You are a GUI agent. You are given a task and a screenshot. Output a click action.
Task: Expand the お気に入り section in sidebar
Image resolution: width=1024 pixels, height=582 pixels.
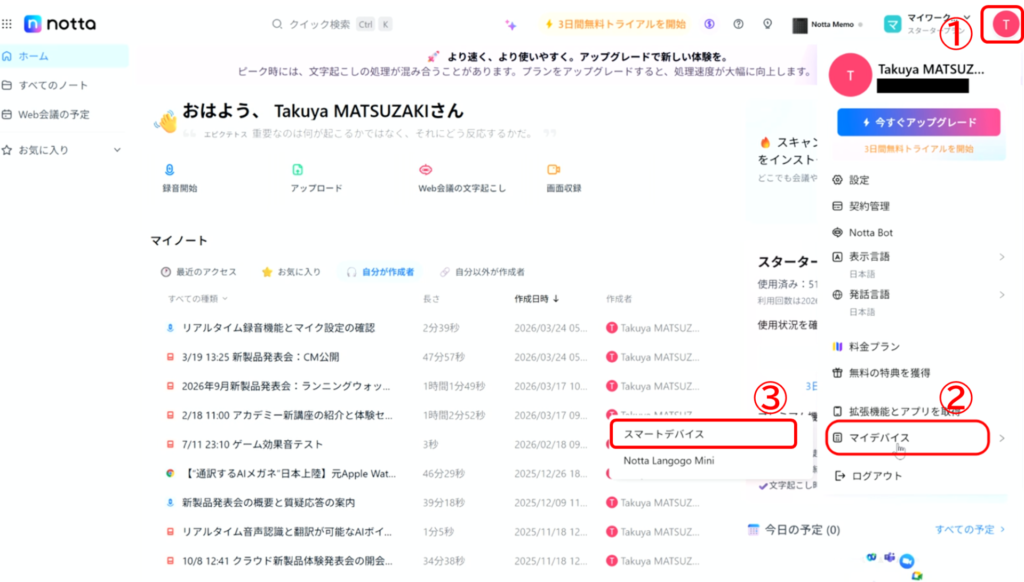pyautogui.click(x=116, y=150)
